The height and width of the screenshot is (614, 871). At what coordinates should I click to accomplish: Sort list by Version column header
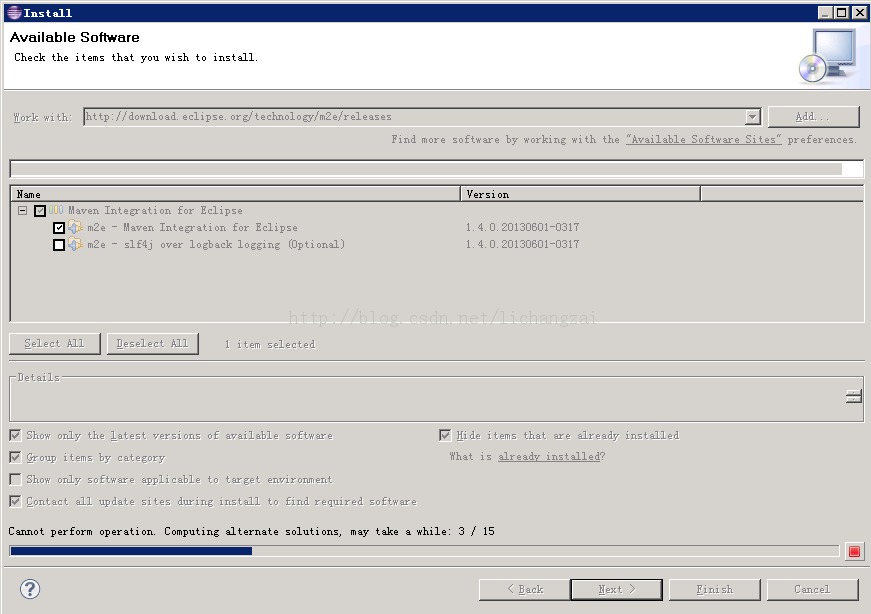pyautogui.click(x=580, y=194)
